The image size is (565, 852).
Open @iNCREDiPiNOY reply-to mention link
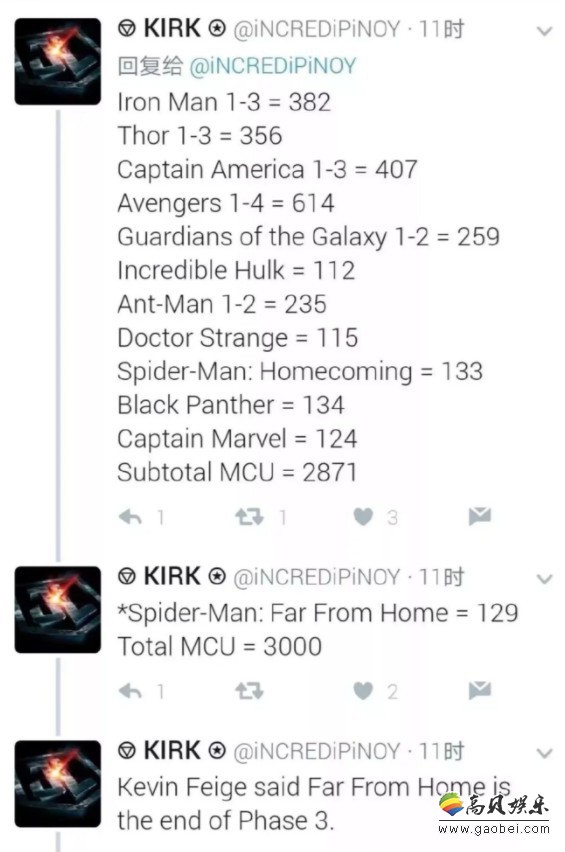tap(272, 66)
